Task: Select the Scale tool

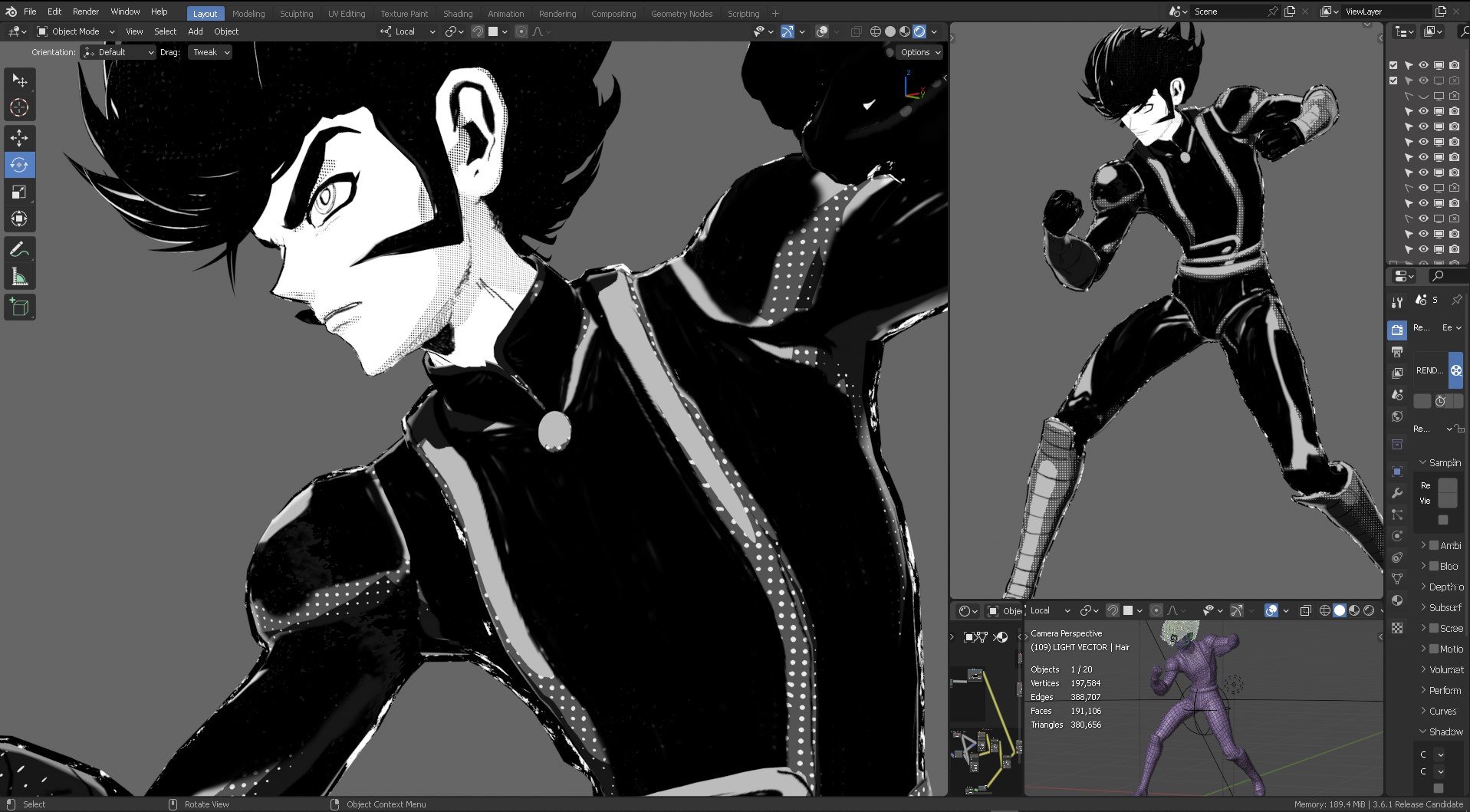Action: pos(20,192)
